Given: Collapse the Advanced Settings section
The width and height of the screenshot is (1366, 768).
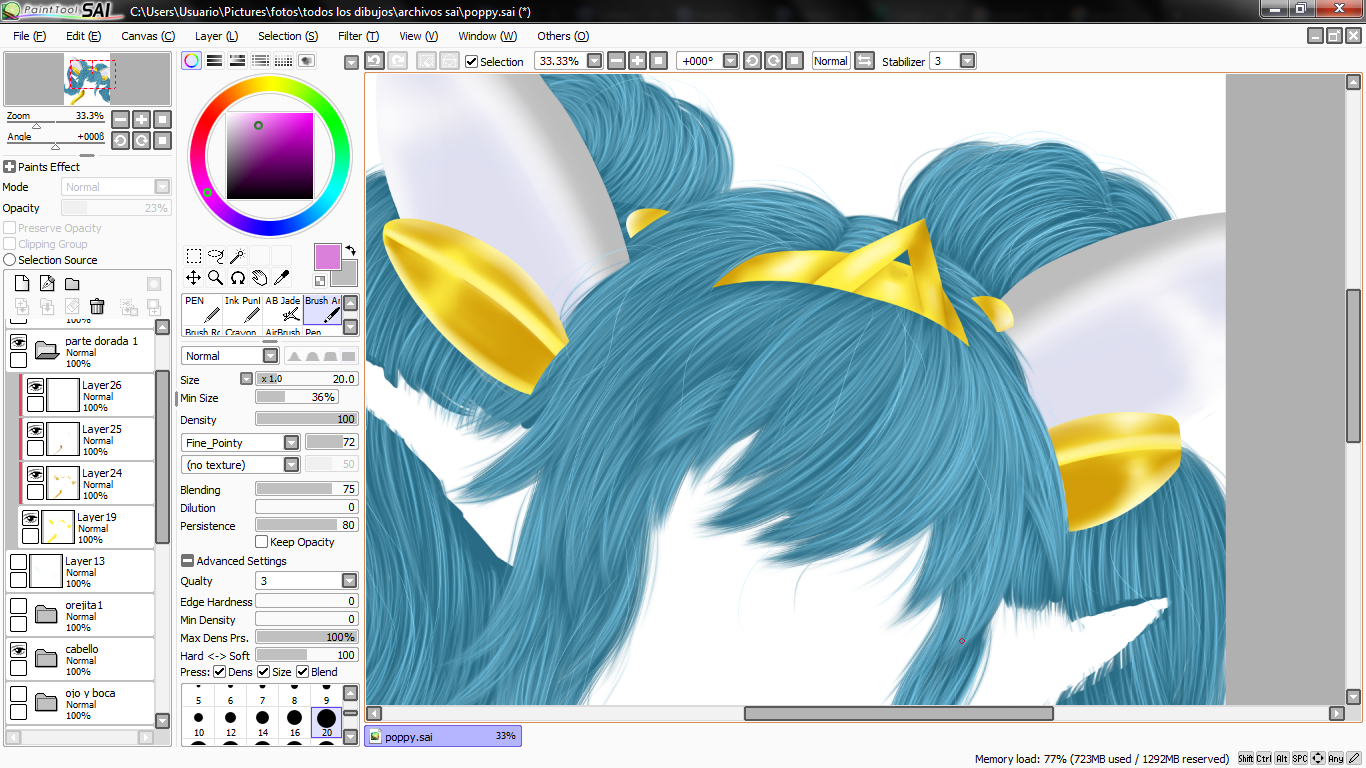Looking at the screenshot, I should pos(187,561).
